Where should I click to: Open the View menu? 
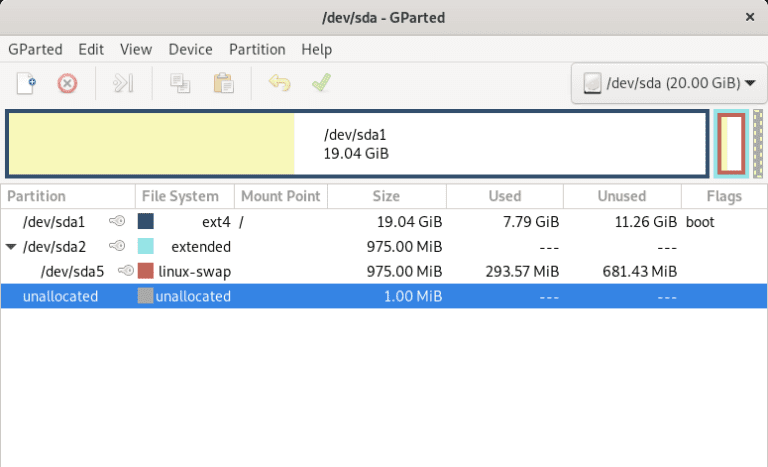pyautogui.click(x=136, y=49)
